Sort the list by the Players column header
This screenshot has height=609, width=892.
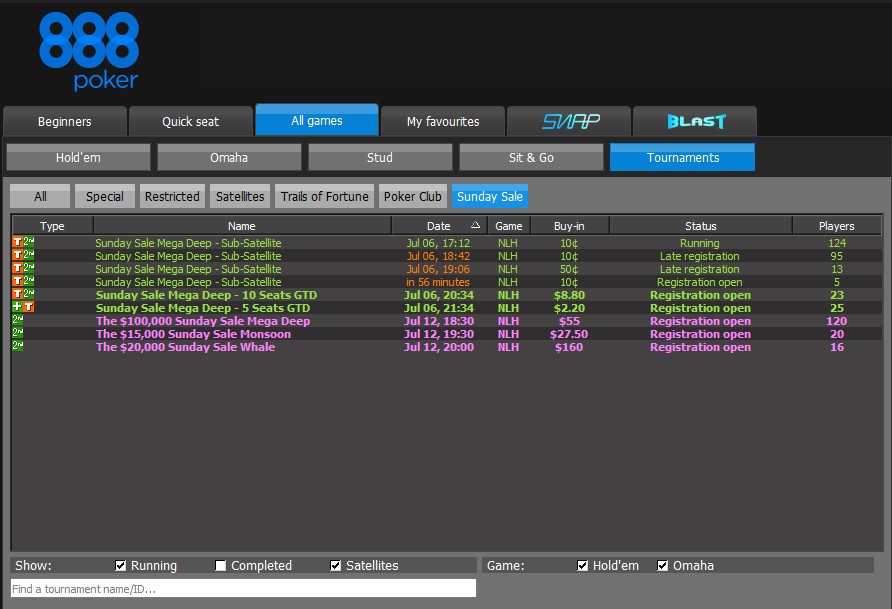[x=836, y=226]
